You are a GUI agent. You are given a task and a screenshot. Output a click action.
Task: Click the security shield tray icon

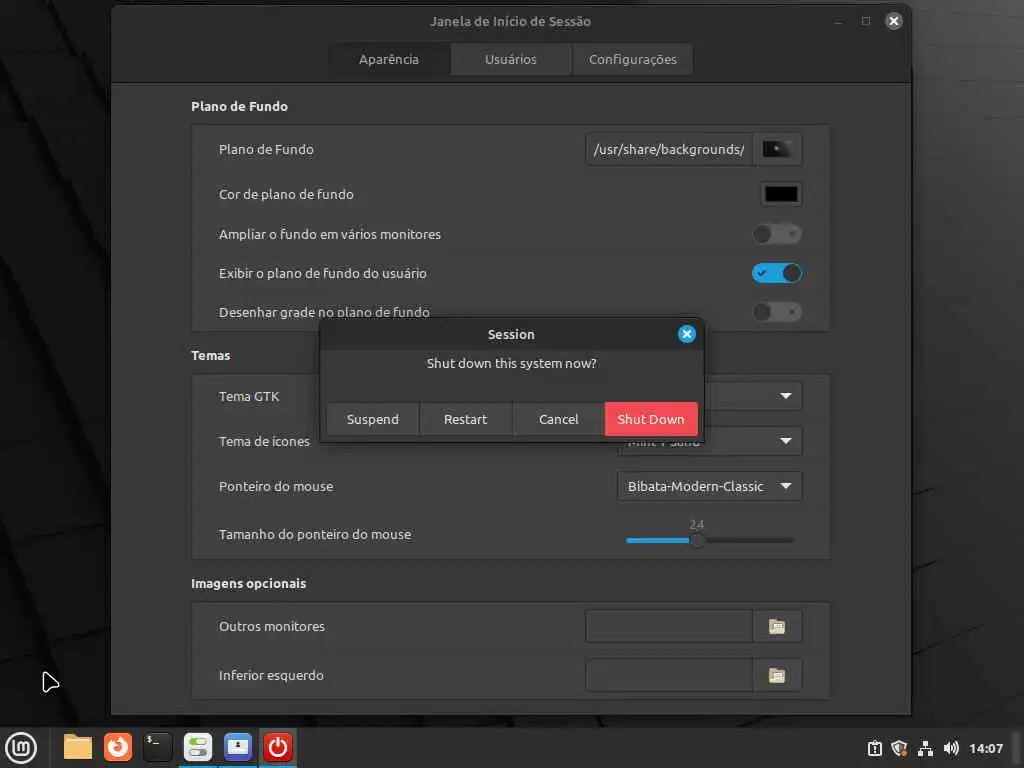[899, 748]
